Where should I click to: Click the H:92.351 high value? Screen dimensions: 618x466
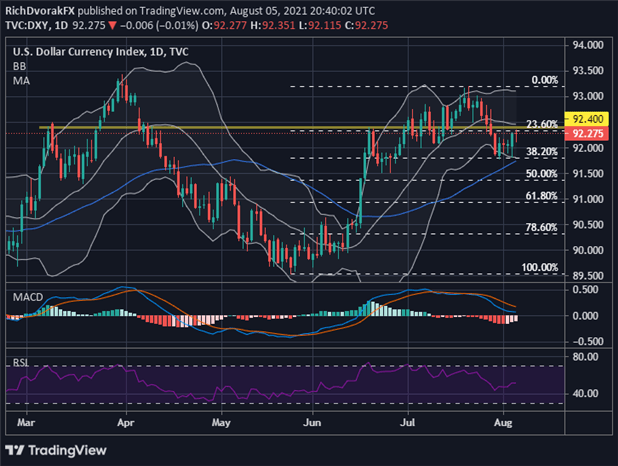(x=273, y=26)
